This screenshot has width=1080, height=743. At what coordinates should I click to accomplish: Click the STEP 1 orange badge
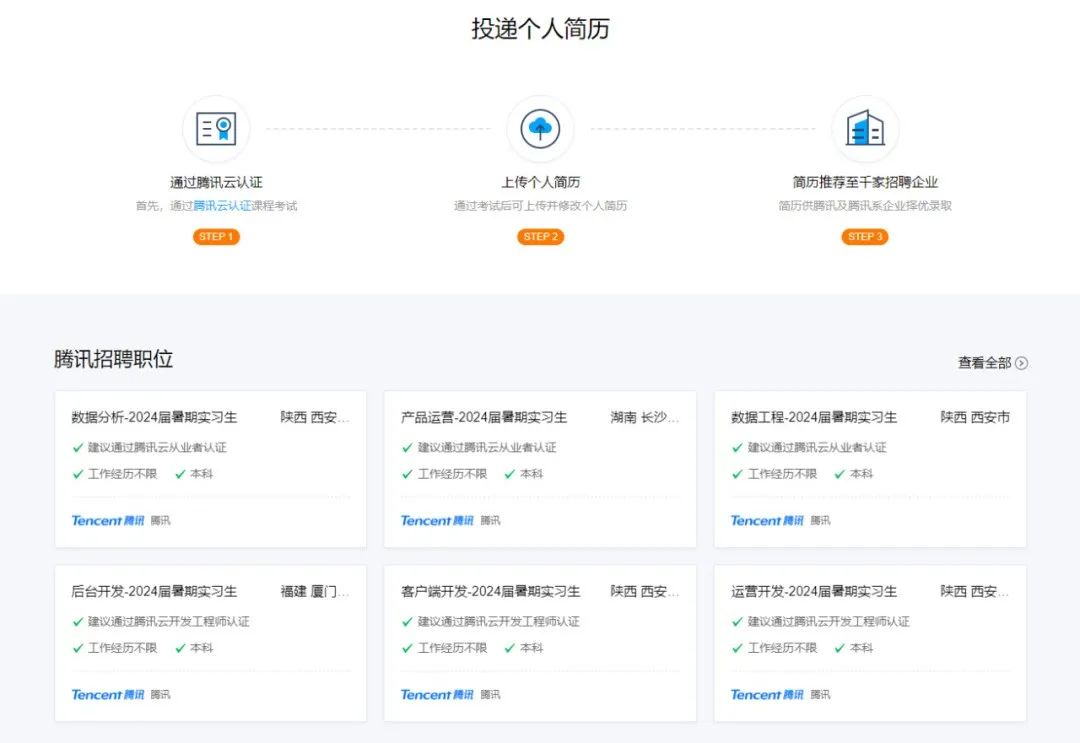coord(216,237)
